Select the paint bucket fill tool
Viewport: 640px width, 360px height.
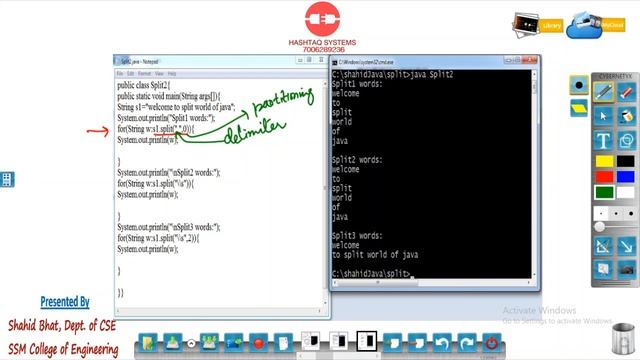626,116
